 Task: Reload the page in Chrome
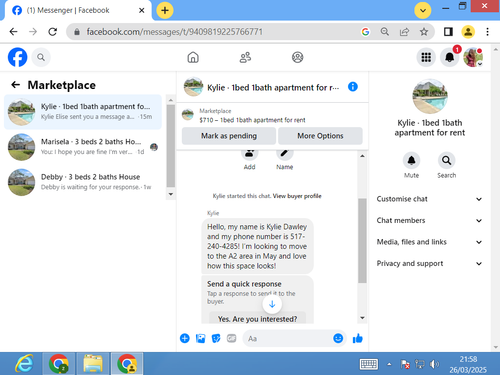(52, 32)
